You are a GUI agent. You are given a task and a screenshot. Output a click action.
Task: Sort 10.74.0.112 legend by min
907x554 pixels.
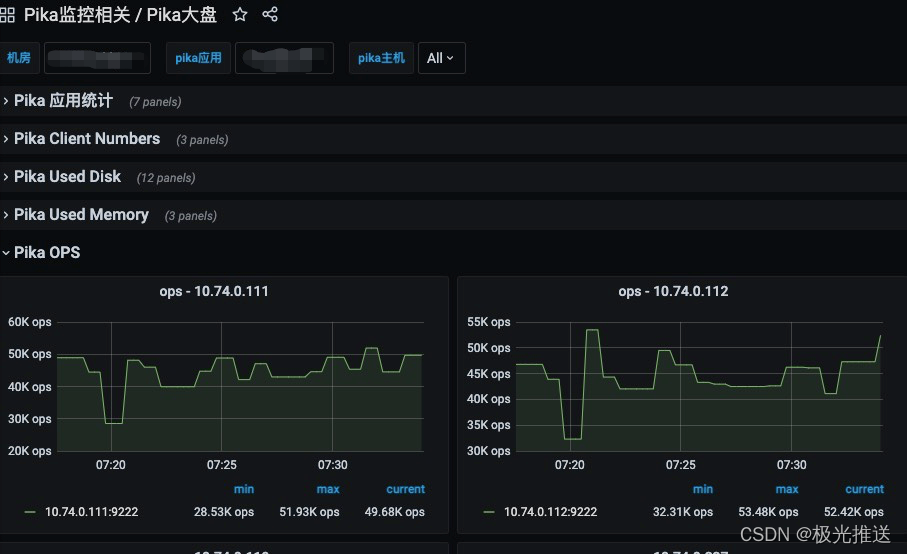click(703, 489)
